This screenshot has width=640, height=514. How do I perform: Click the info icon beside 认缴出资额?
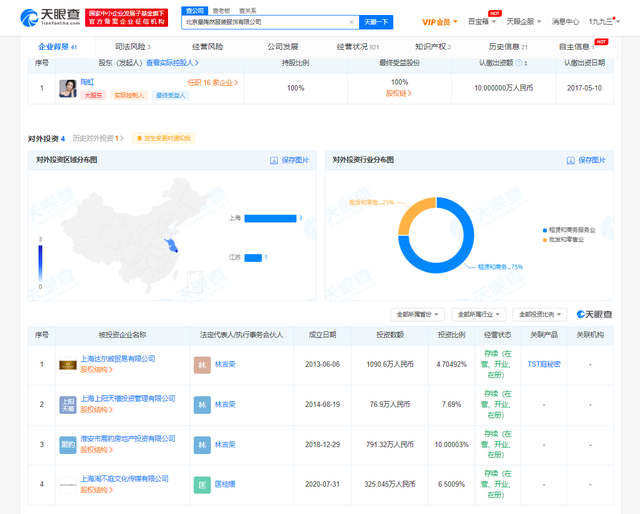(518, 63)
